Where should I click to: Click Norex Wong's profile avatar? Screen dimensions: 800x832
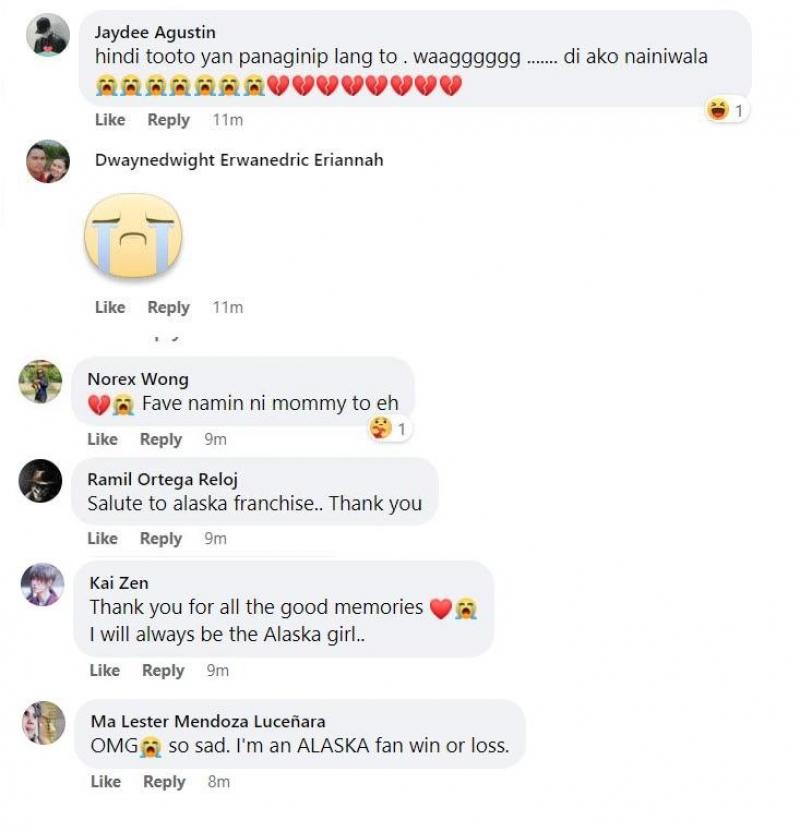click(40, 382)
